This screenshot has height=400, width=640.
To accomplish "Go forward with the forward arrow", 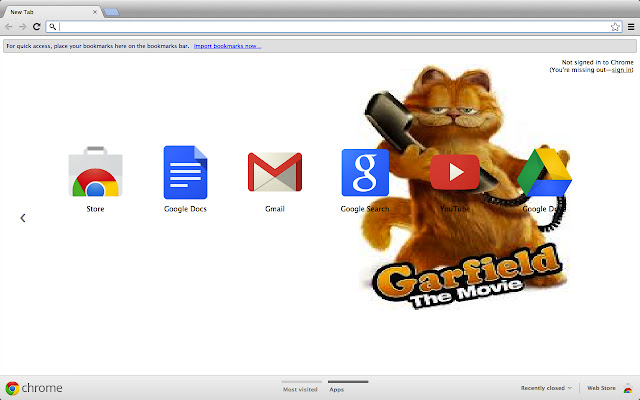I will pos(22,27).
